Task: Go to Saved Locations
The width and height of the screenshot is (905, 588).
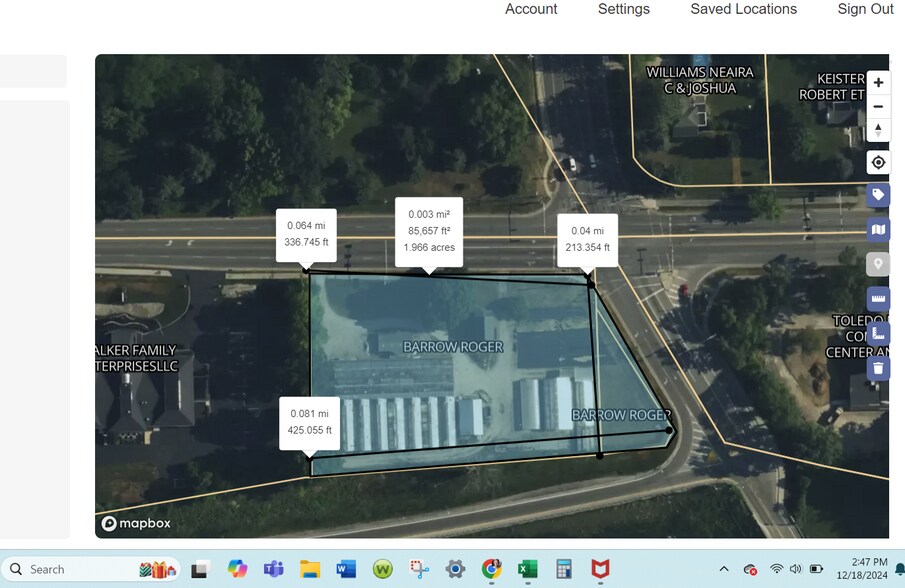Action: [x=743, y=9]
